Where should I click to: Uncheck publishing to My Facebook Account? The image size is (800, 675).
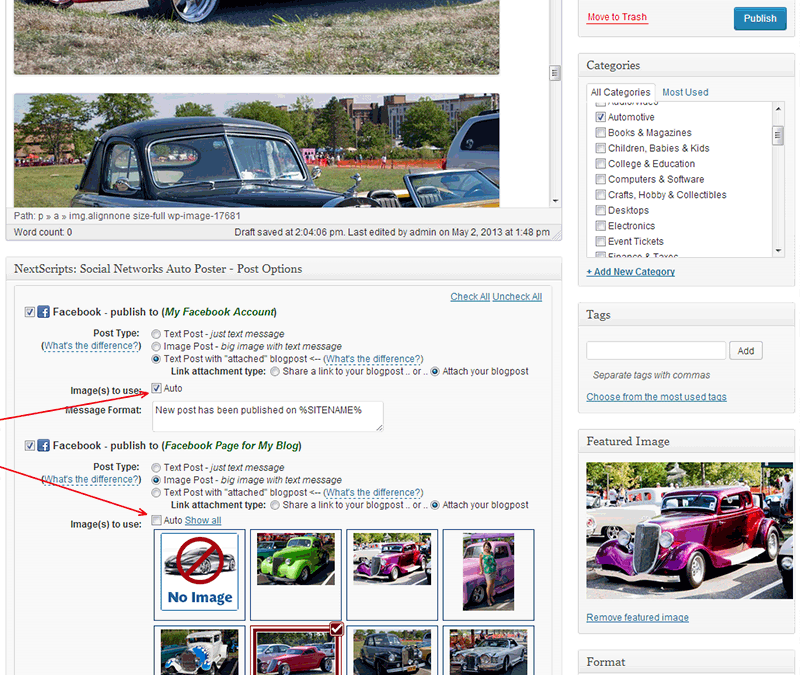click(30, 312)
